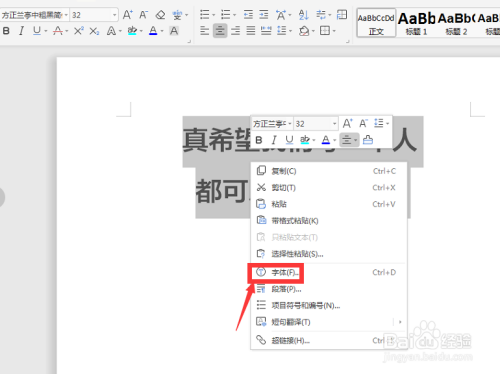Choose 带格式粘贴(K) from the context menu
Screen dimensions: 500x374
tap(329, 221)
